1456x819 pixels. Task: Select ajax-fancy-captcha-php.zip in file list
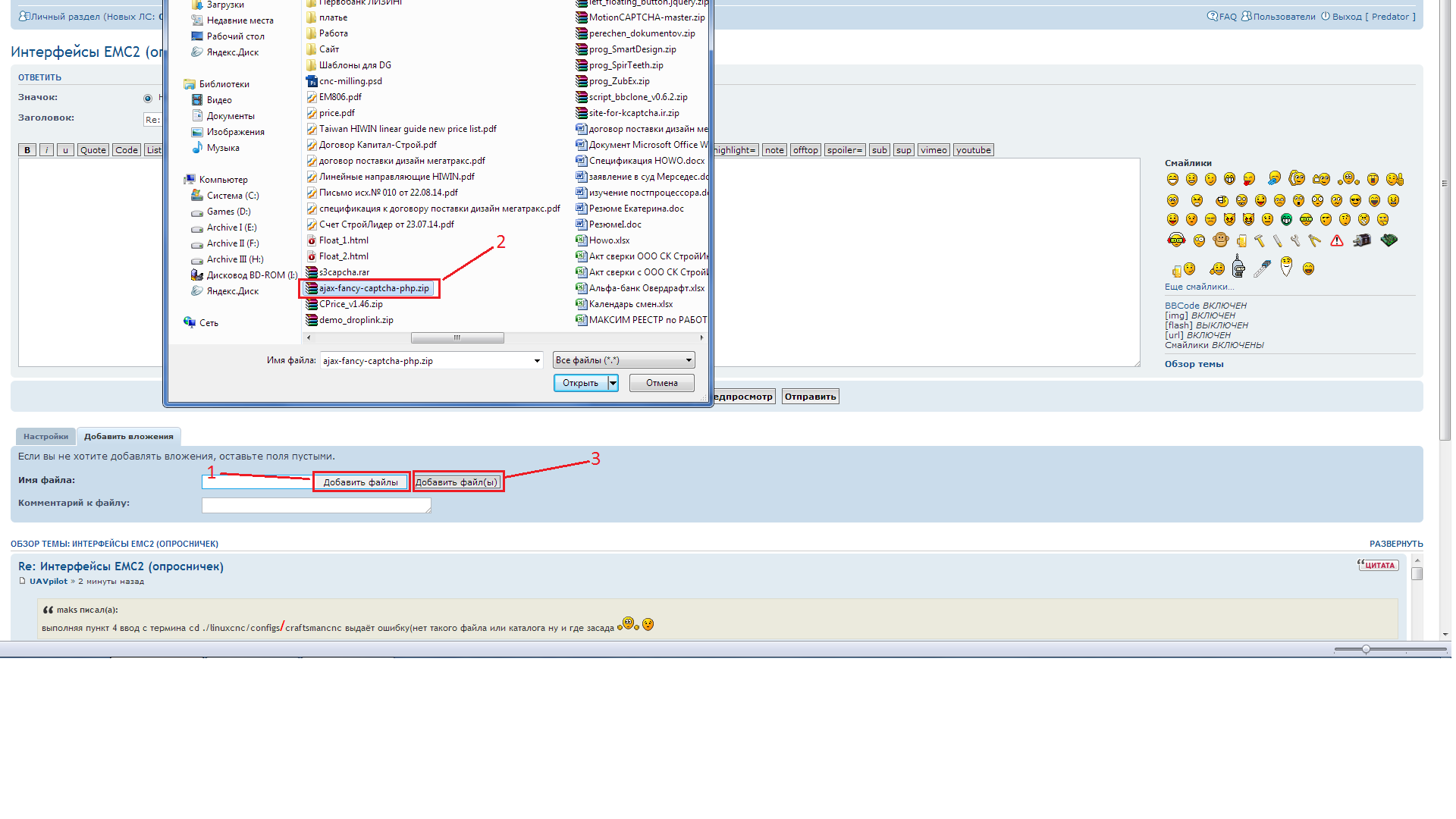pos(374,288)
